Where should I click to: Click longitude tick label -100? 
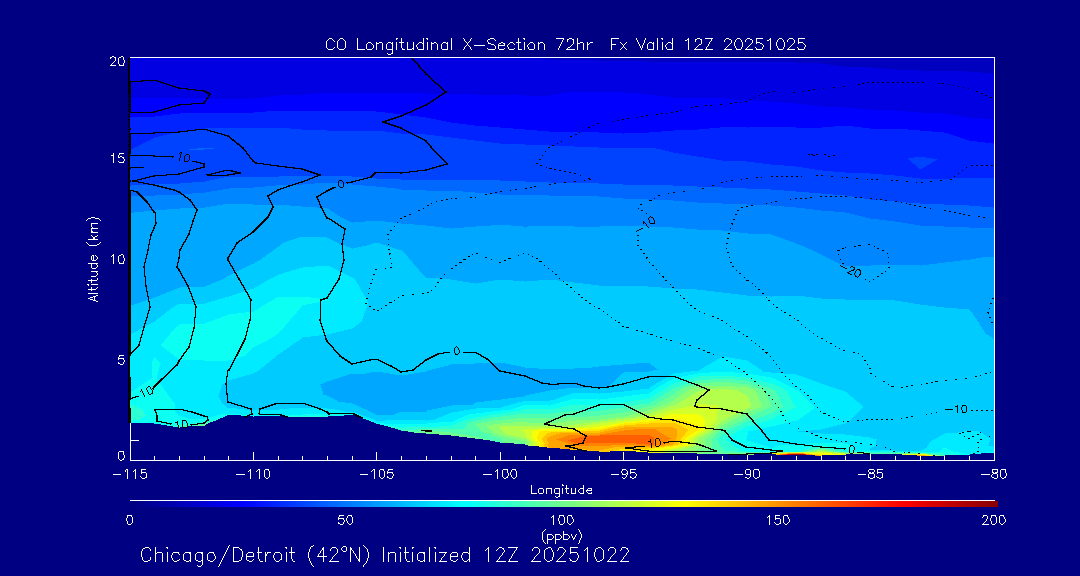(x=500, y=475)
